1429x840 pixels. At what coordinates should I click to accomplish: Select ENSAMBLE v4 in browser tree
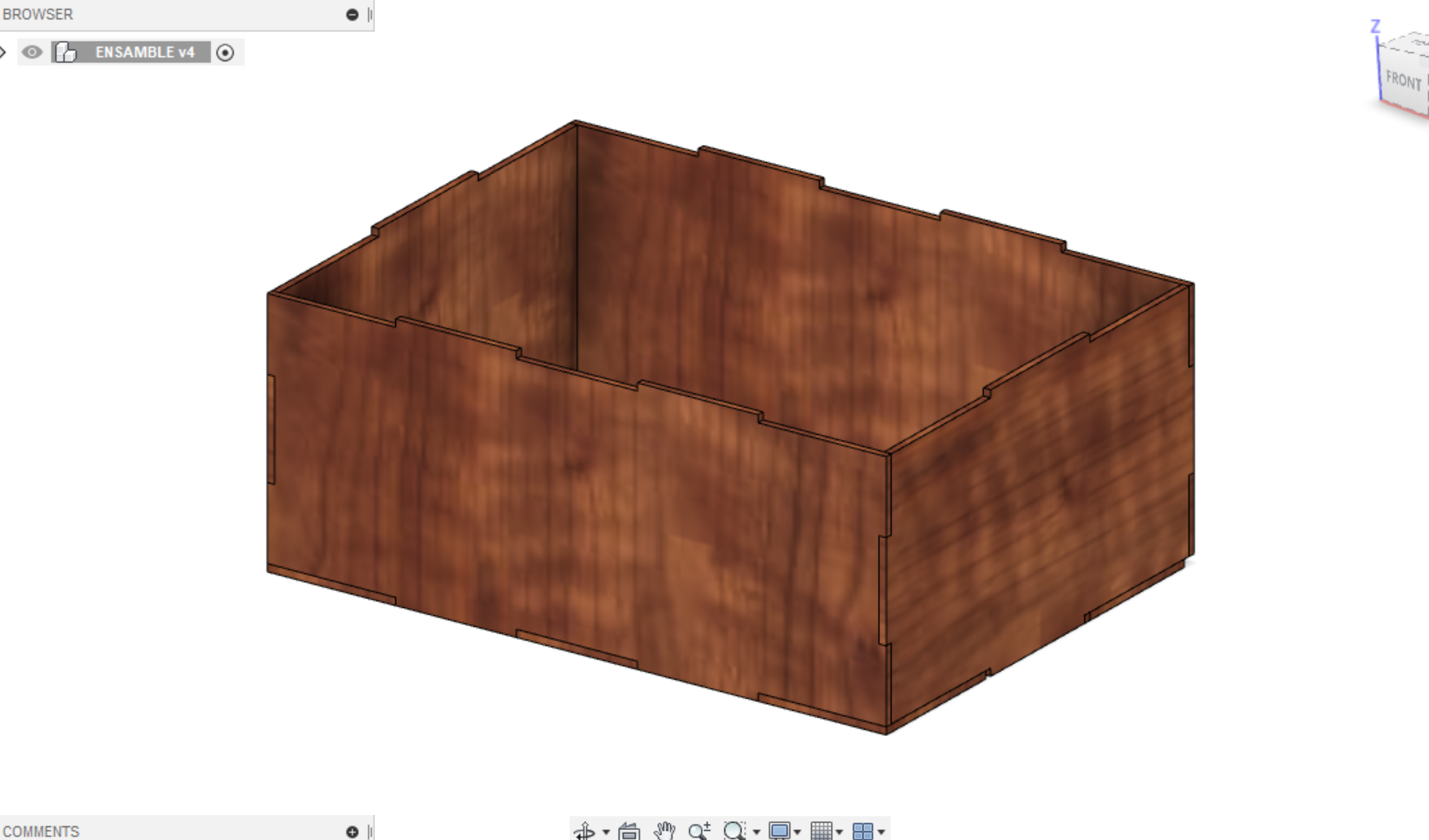(145, 52)
